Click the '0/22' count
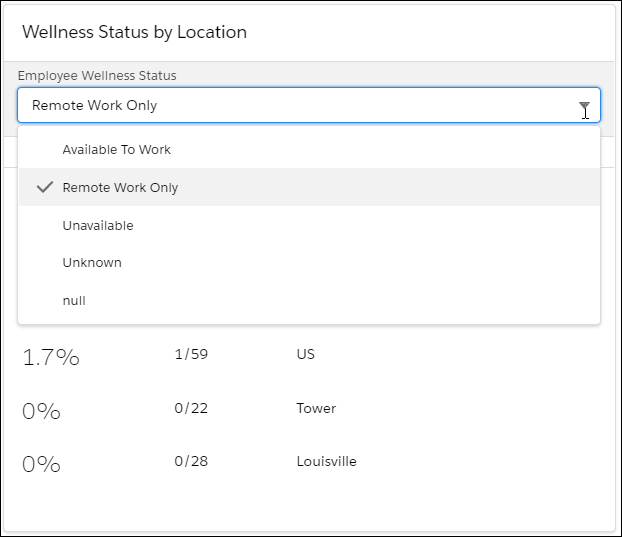The image size is (622, 537). [191, 408]
